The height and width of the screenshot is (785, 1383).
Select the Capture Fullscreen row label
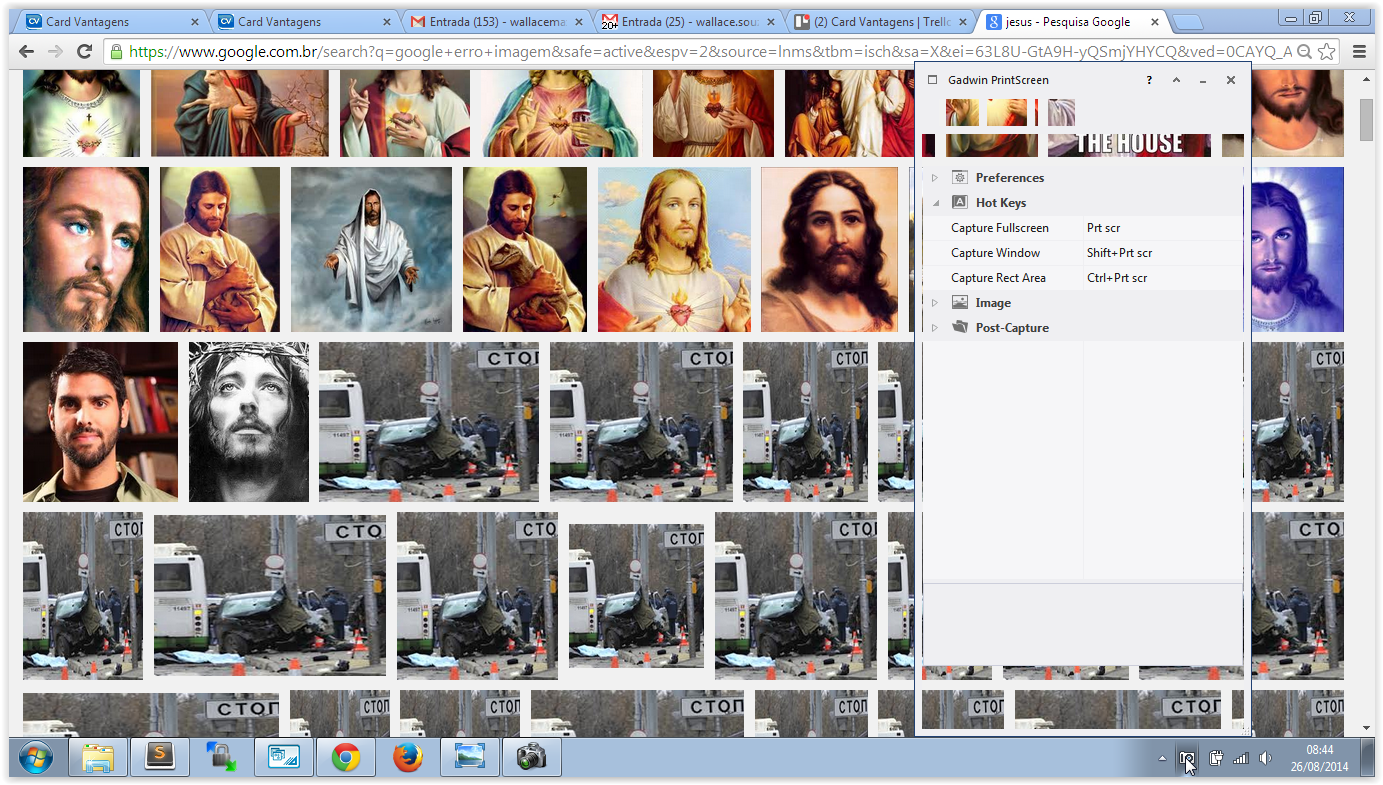pos(999,228)
